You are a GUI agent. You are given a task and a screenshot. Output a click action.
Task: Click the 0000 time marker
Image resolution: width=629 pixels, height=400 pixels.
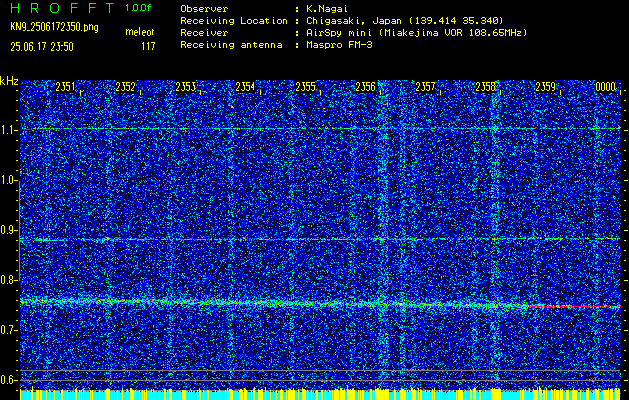pos(605,87)
